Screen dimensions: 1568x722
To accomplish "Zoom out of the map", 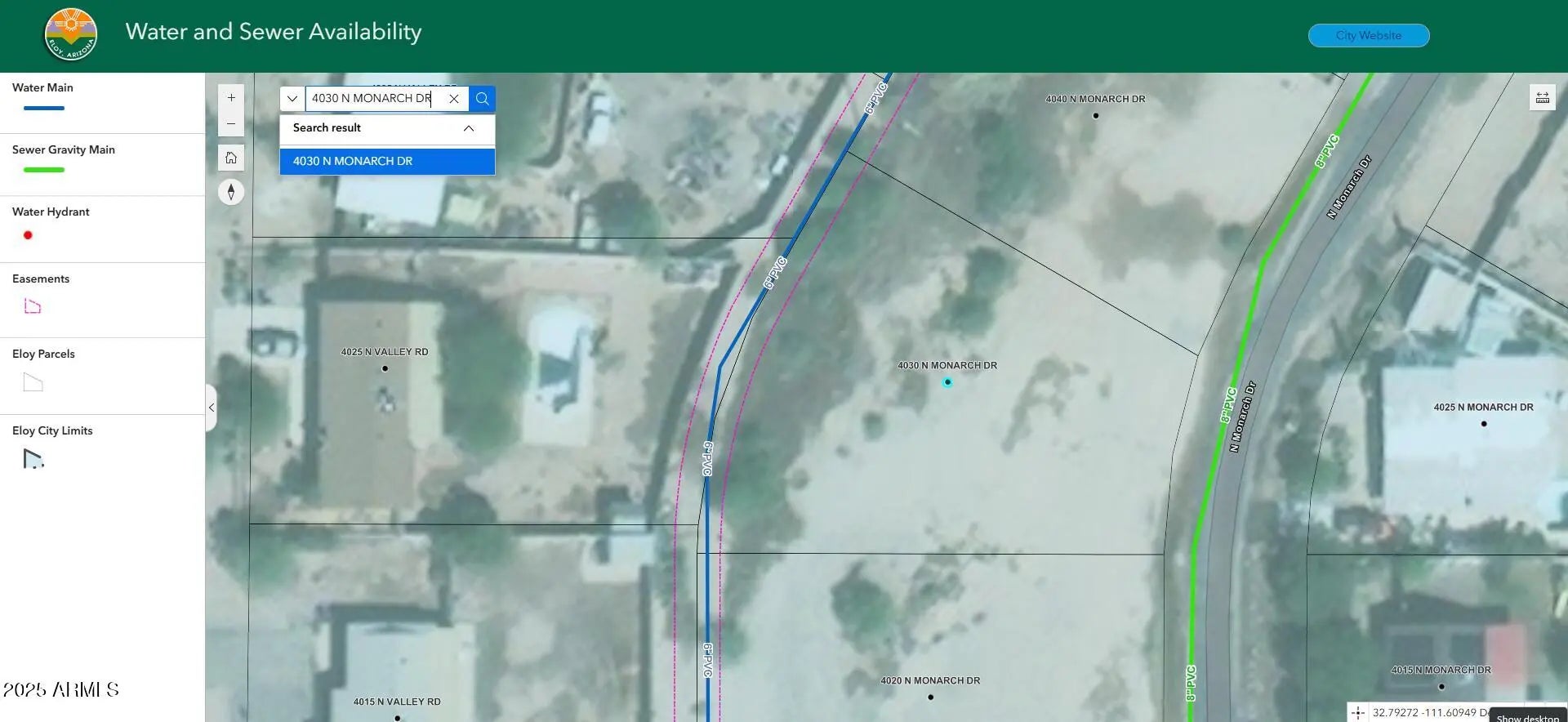I will pos(231,124).
